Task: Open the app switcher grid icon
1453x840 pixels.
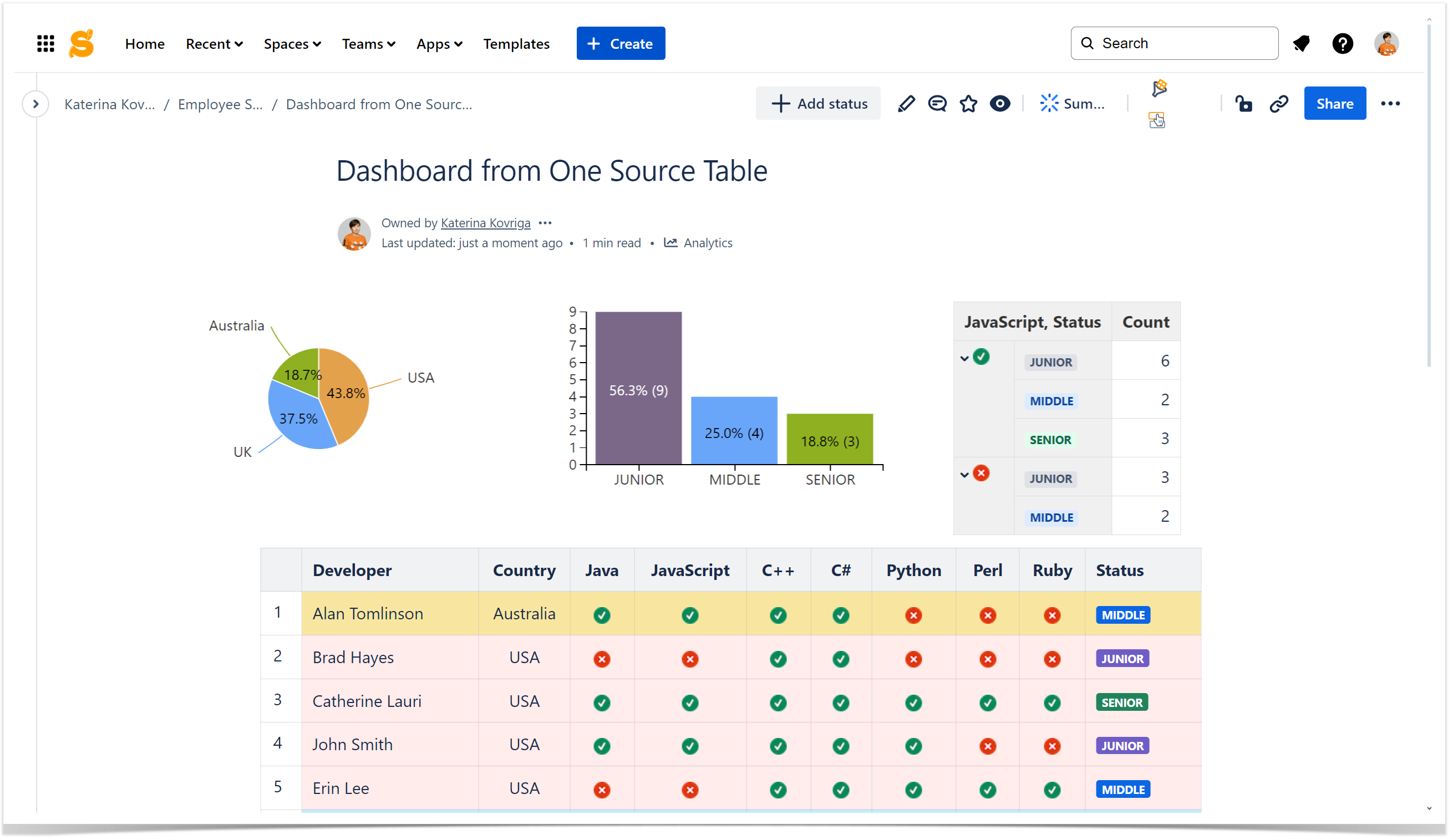Action: pos(45,44)
